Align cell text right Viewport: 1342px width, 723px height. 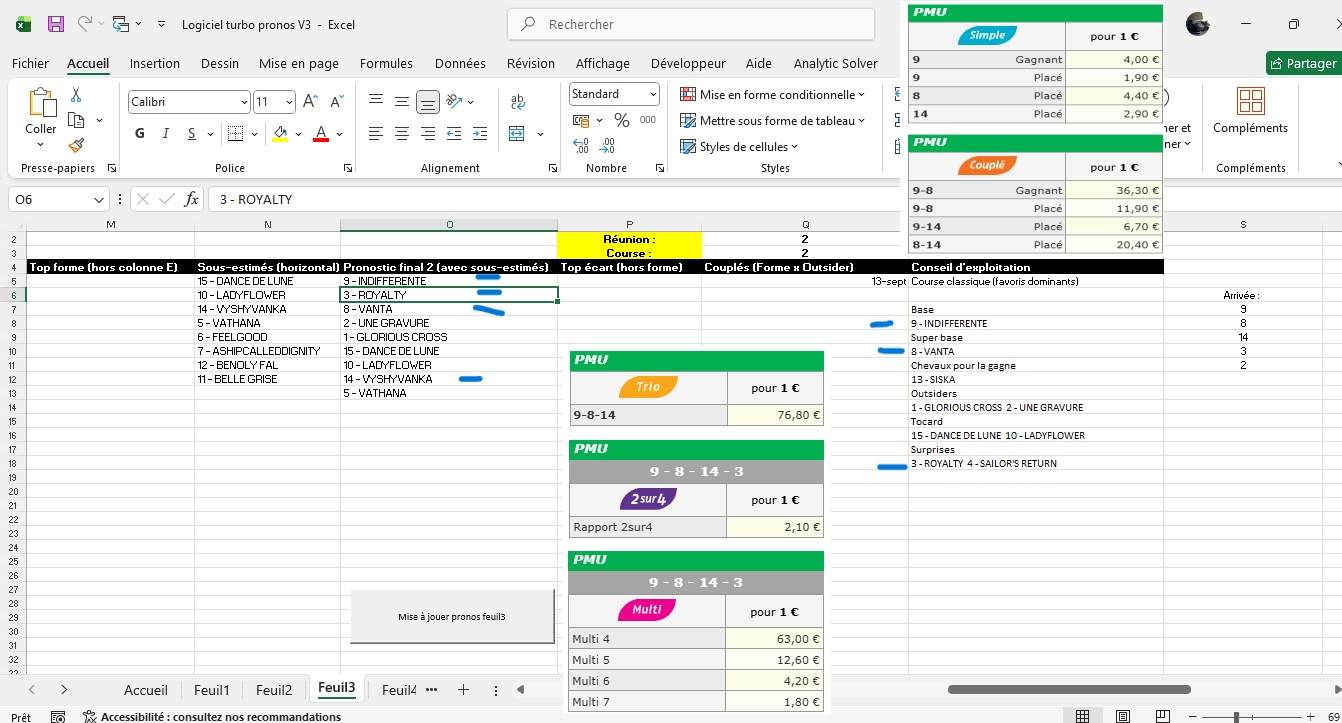pyautogui.click(x=428, y=133)
